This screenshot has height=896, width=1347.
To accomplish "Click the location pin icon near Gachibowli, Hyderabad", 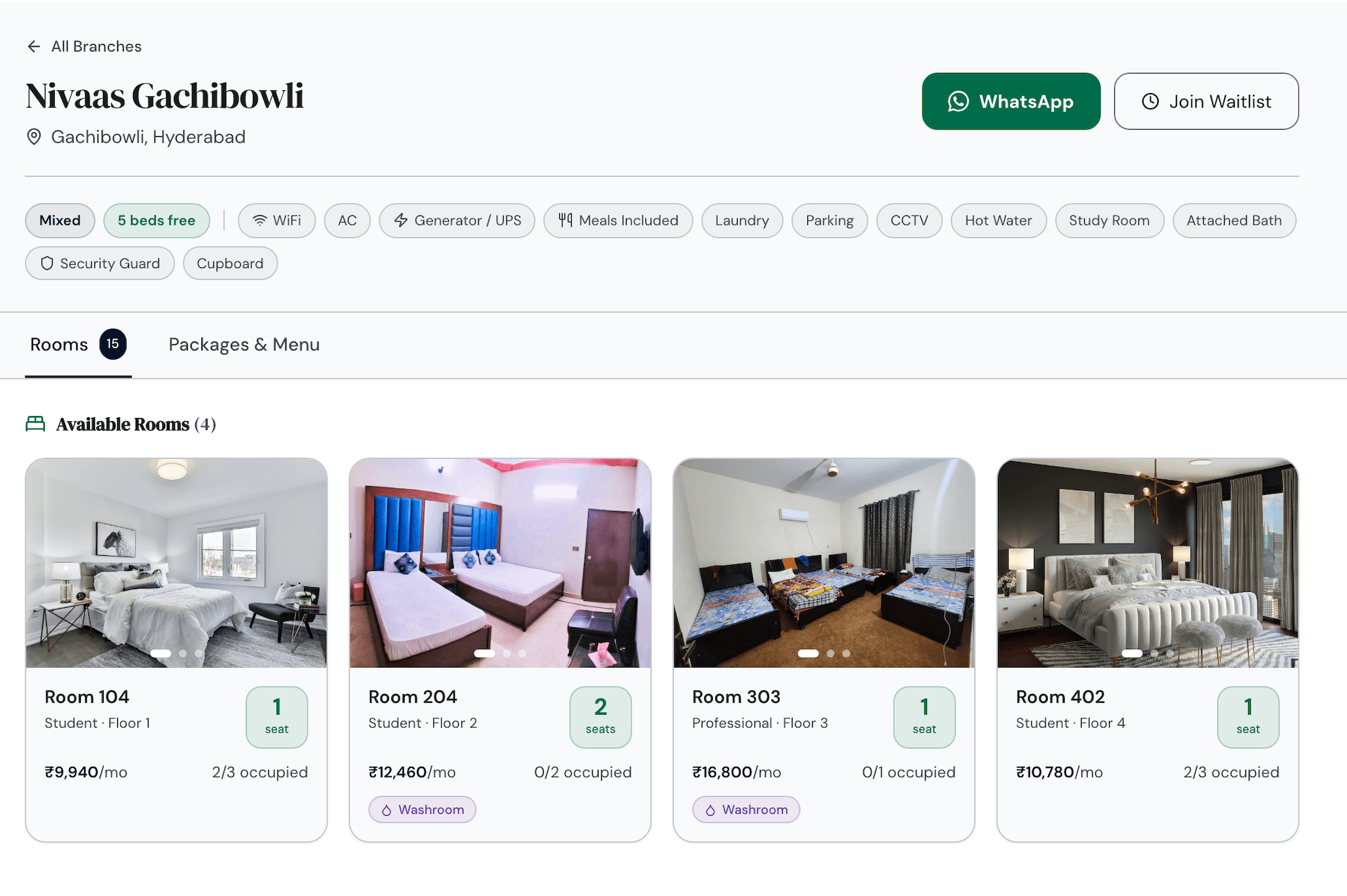I will (33, 137).
